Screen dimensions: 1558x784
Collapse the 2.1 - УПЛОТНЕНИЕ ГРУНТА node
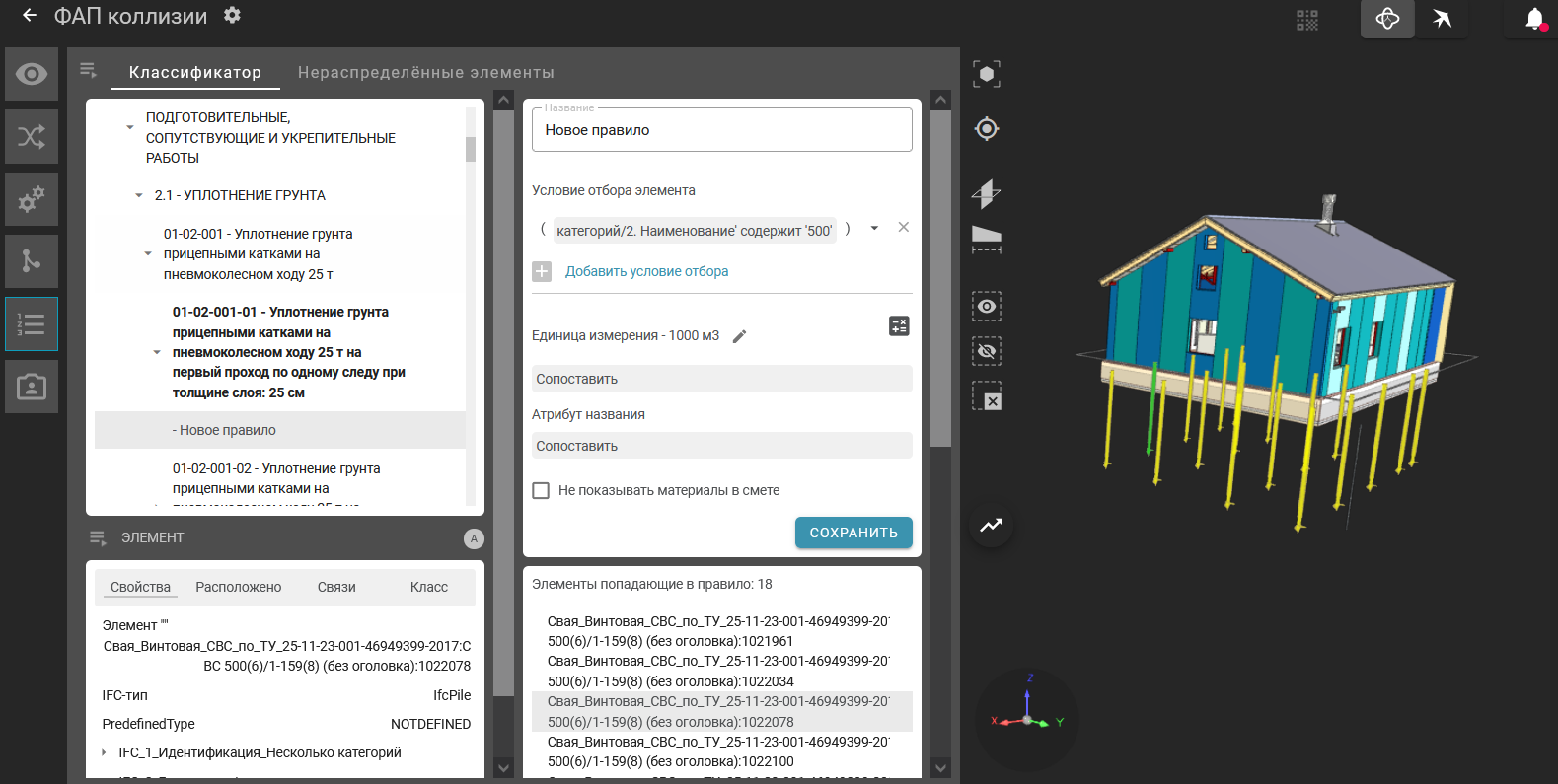coord(139,195)
